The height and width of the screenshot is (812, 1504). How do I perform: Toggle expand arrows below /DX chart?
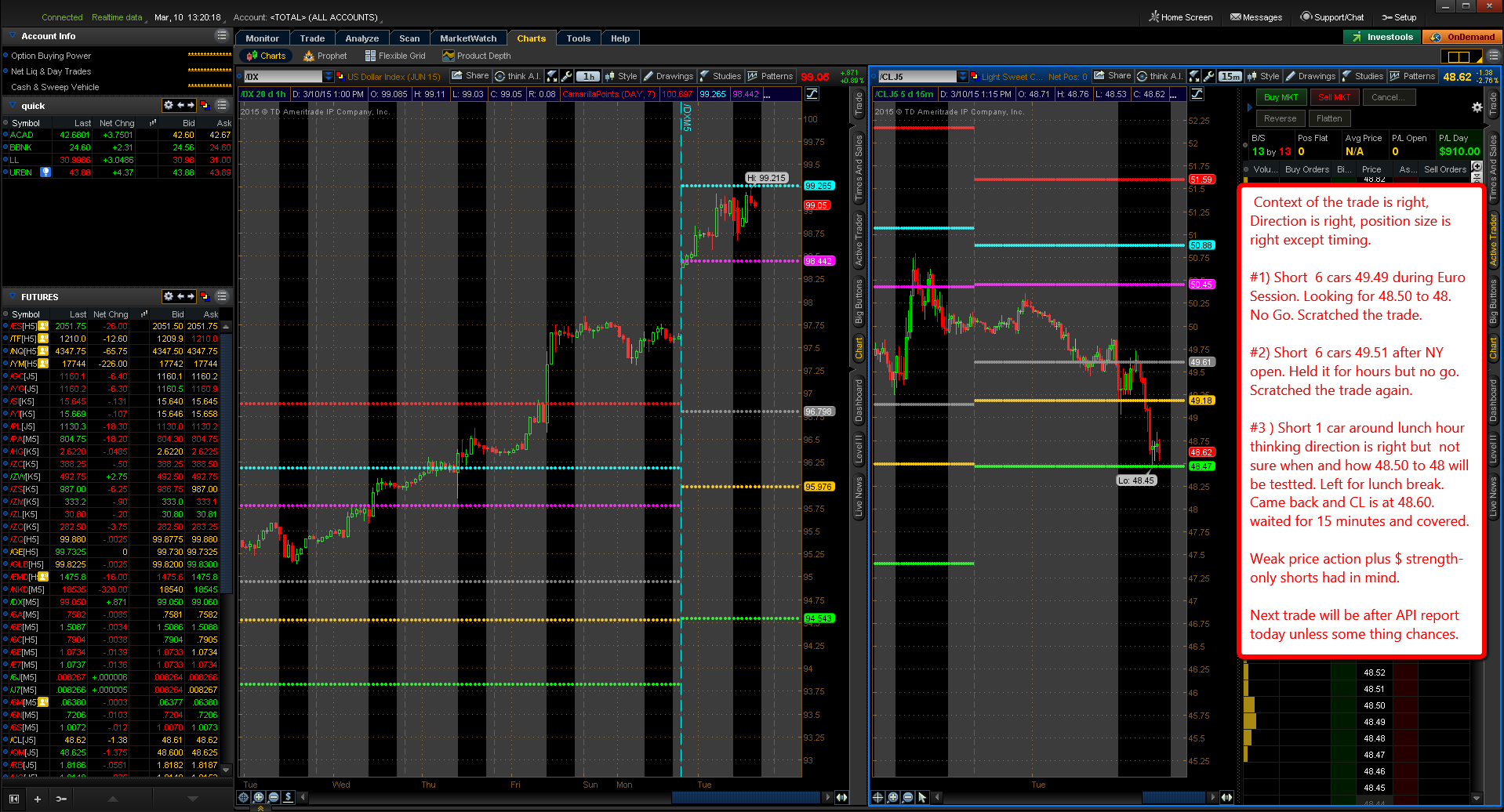841,797
